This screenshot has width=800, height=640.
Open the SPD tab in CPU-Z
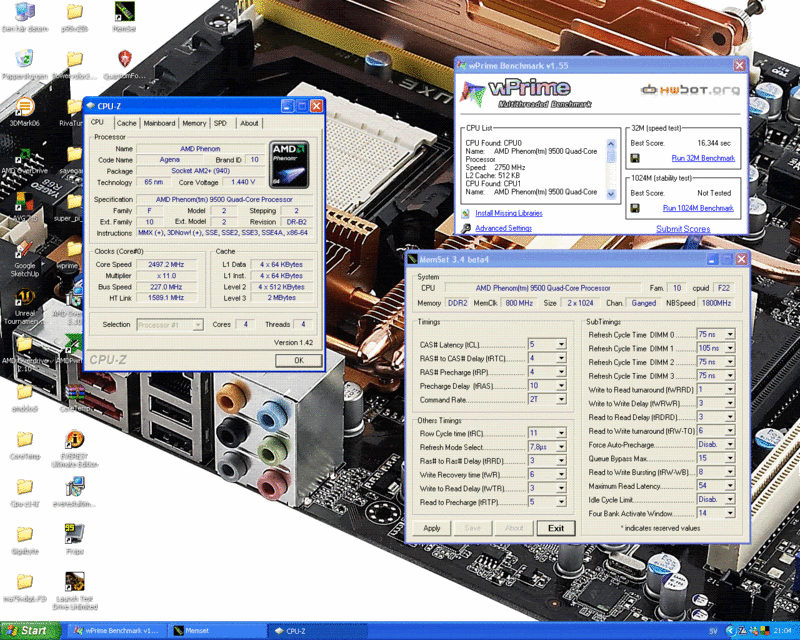[x=220, y=123]
